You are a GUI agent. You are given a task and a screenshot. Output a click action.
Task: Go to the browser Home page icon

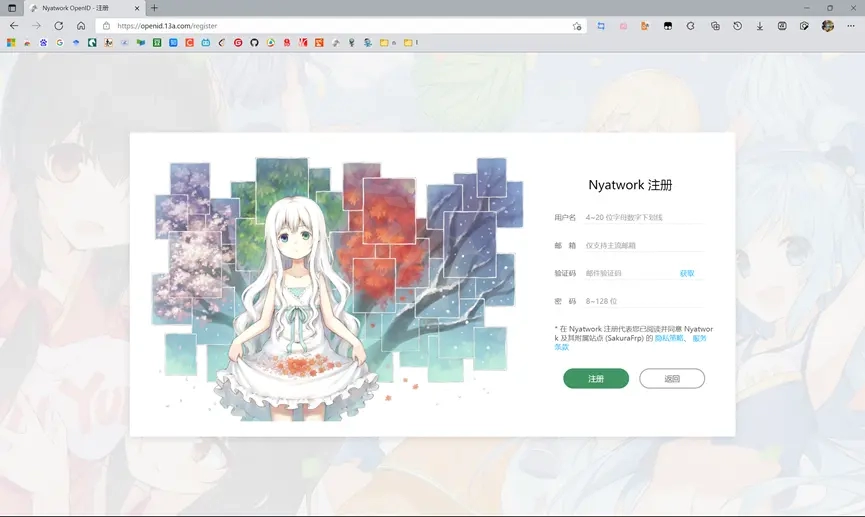pyautogui.click(x=81, y=26)
